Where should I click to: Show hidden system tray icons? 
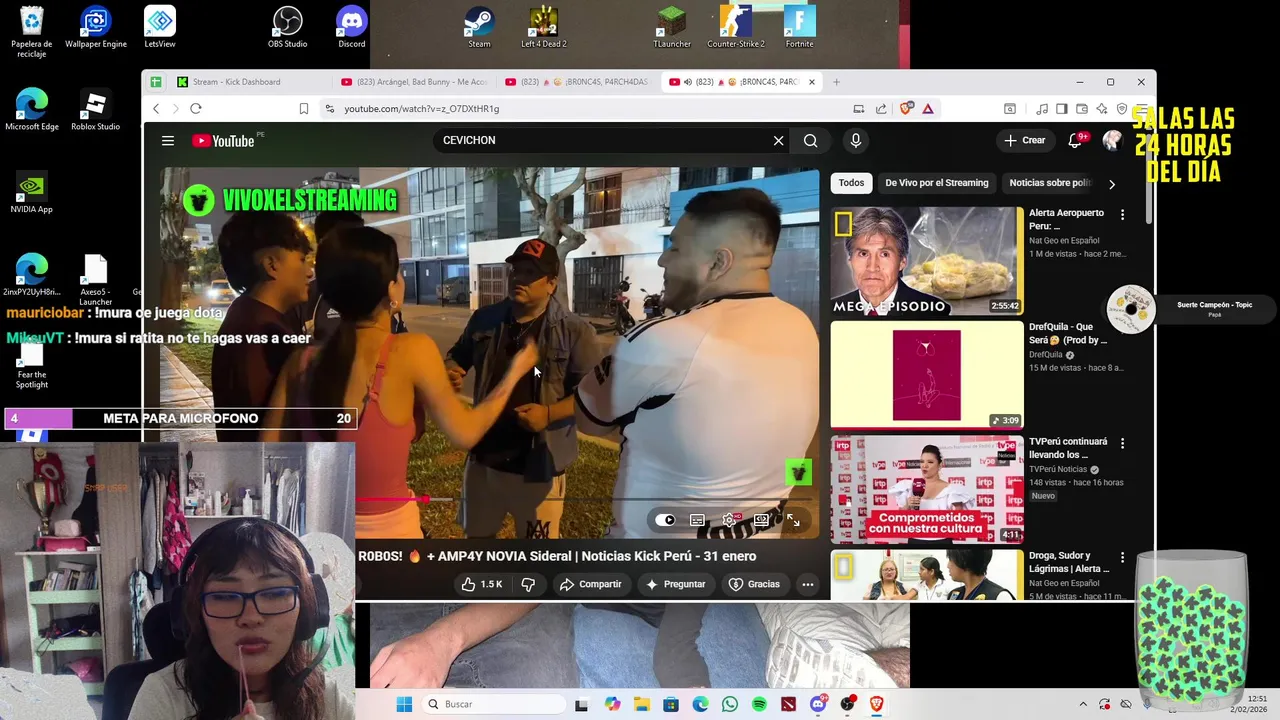pos(1082,704)
